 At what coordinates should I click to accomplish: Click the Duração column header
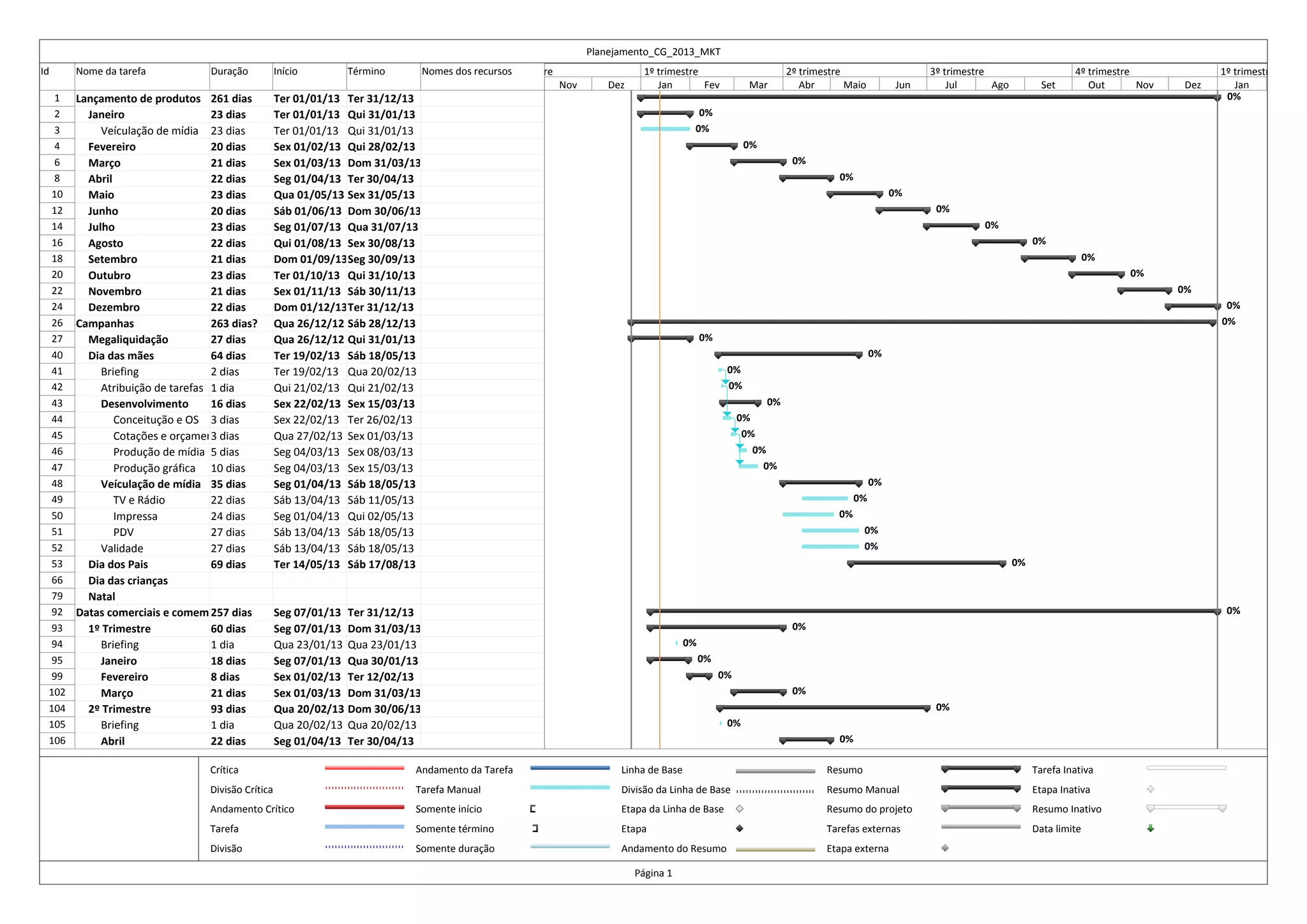229,71
